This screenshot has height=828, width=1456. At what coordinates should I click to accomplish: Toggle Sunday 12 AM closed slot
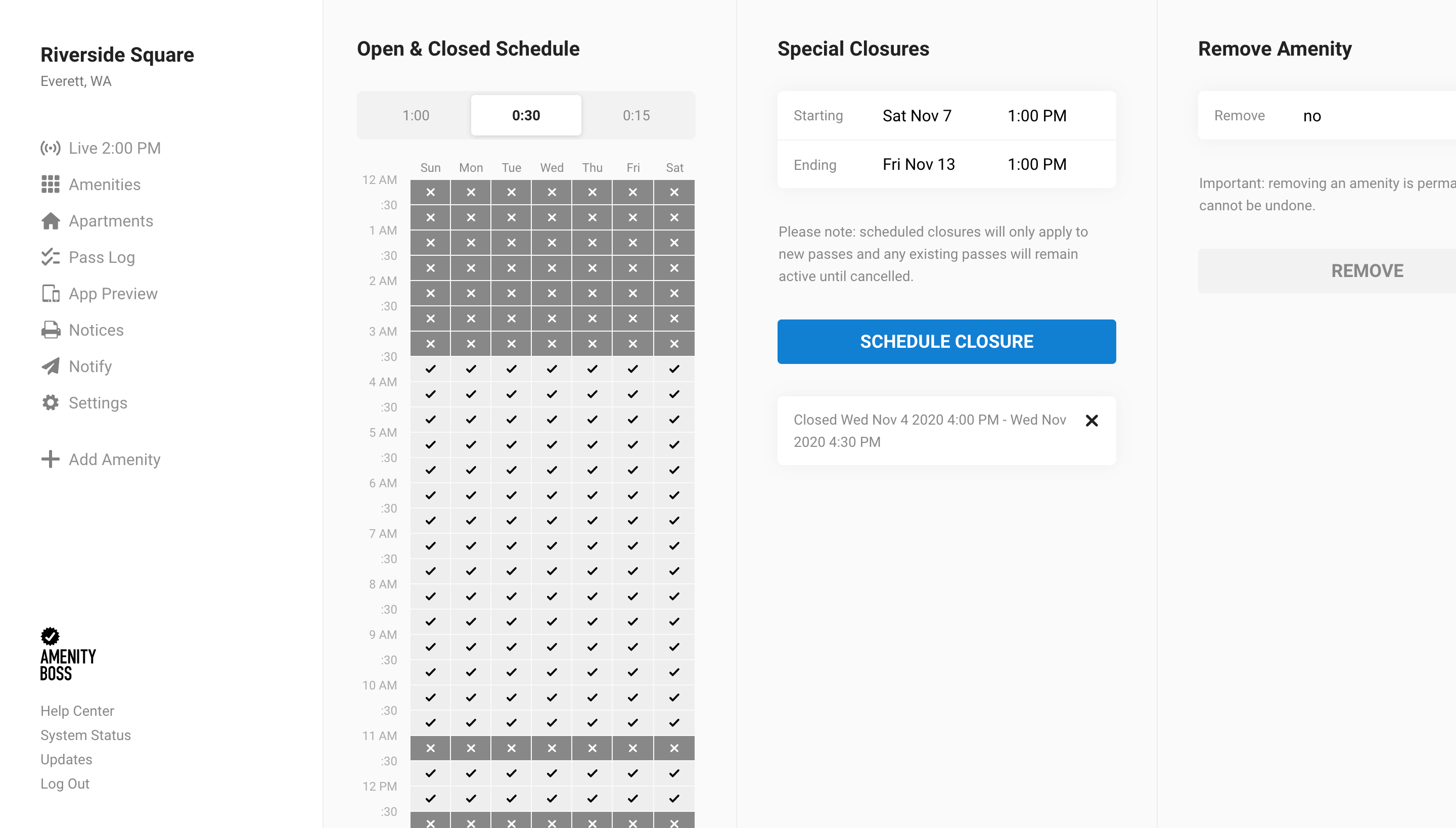(430, 192)
